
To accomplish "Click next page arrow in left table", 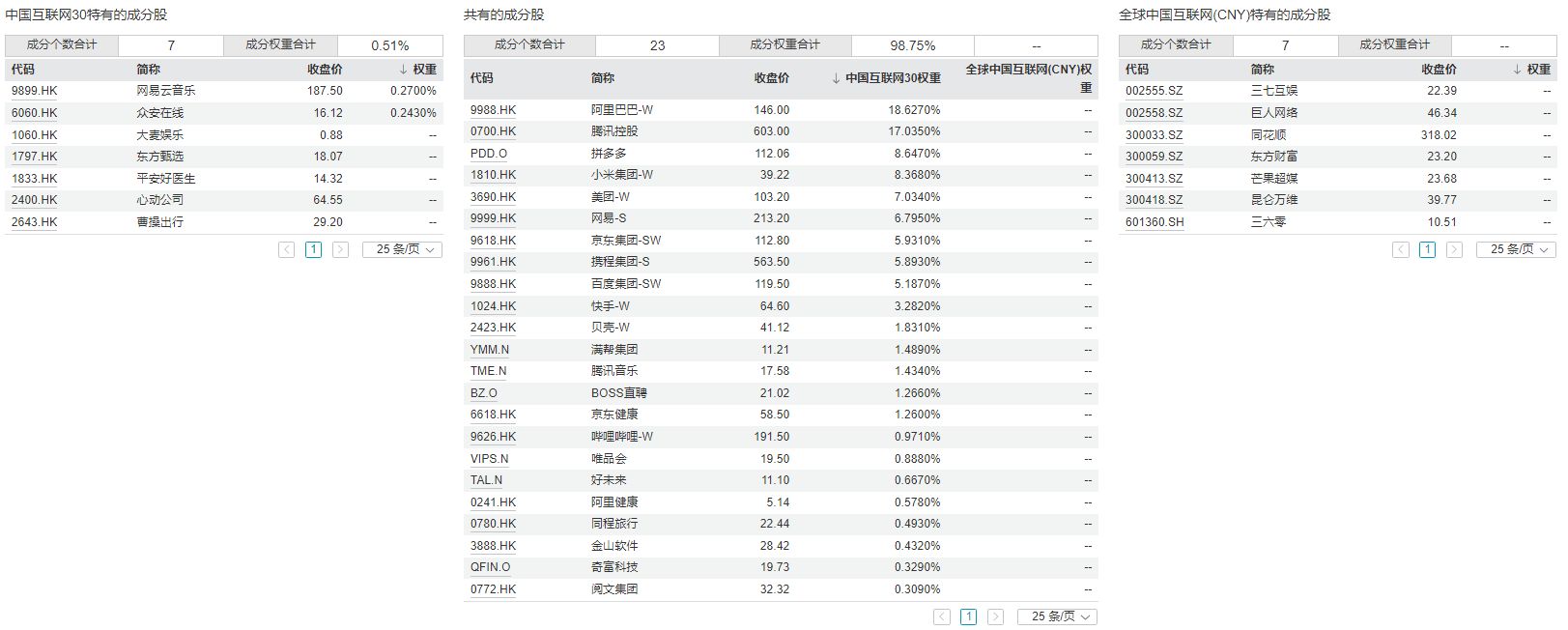I will 340,249.
